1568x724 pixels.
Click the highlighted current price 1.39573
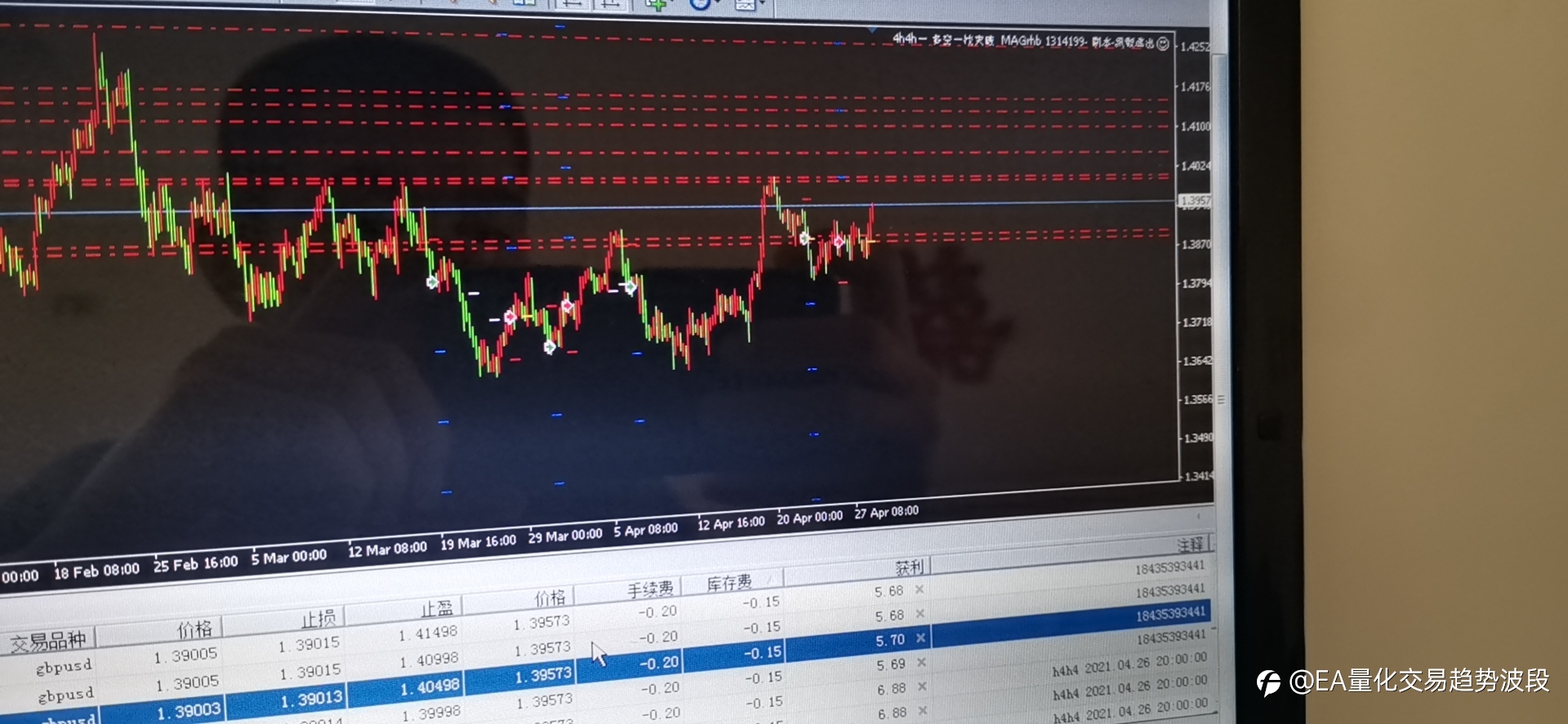point(543,676)
